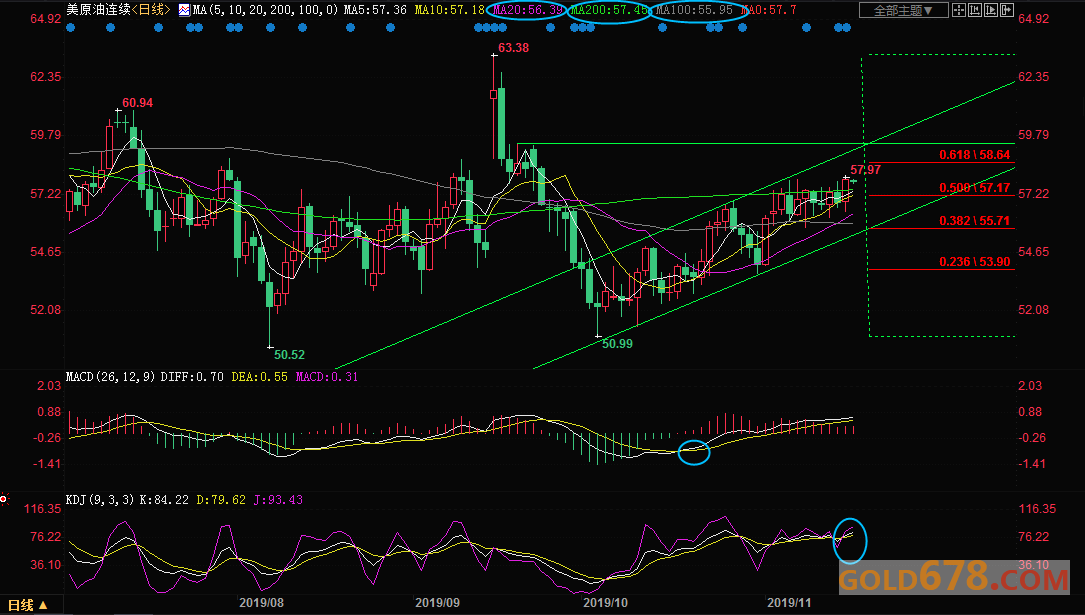Image resolution: width=1085 pixels, height=615 pixels.
Task: Click the J:93.43 value
Action: click(278, 499)
